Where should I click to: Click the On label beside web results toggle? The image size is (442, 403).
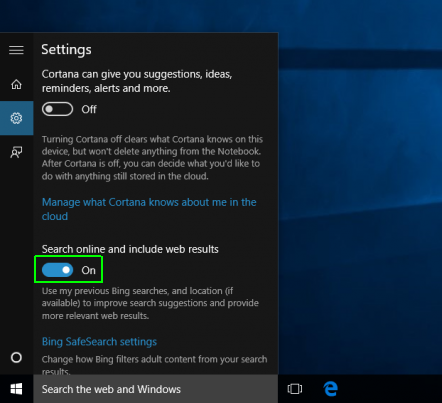[89, 270]
